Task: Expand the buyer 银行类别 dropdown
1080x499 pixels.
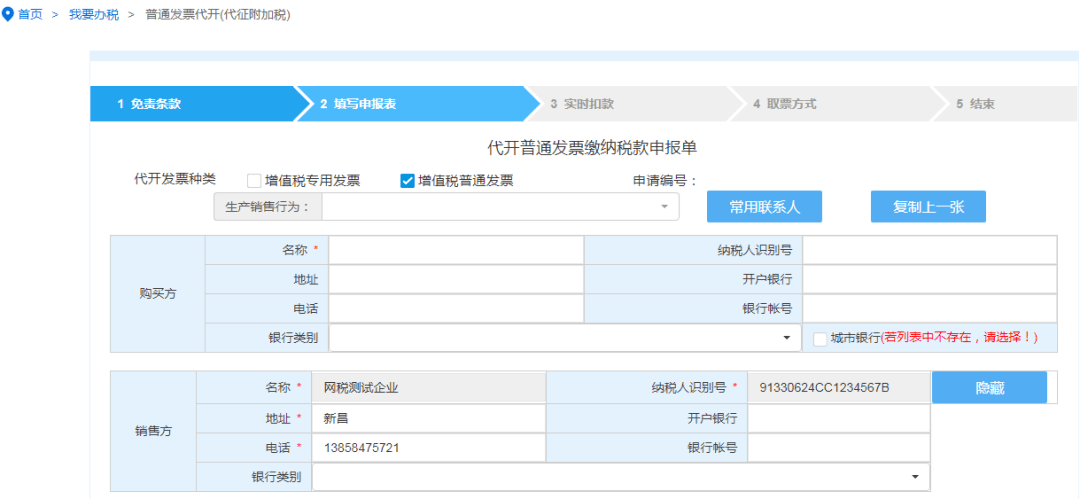Action: point(565,338)
